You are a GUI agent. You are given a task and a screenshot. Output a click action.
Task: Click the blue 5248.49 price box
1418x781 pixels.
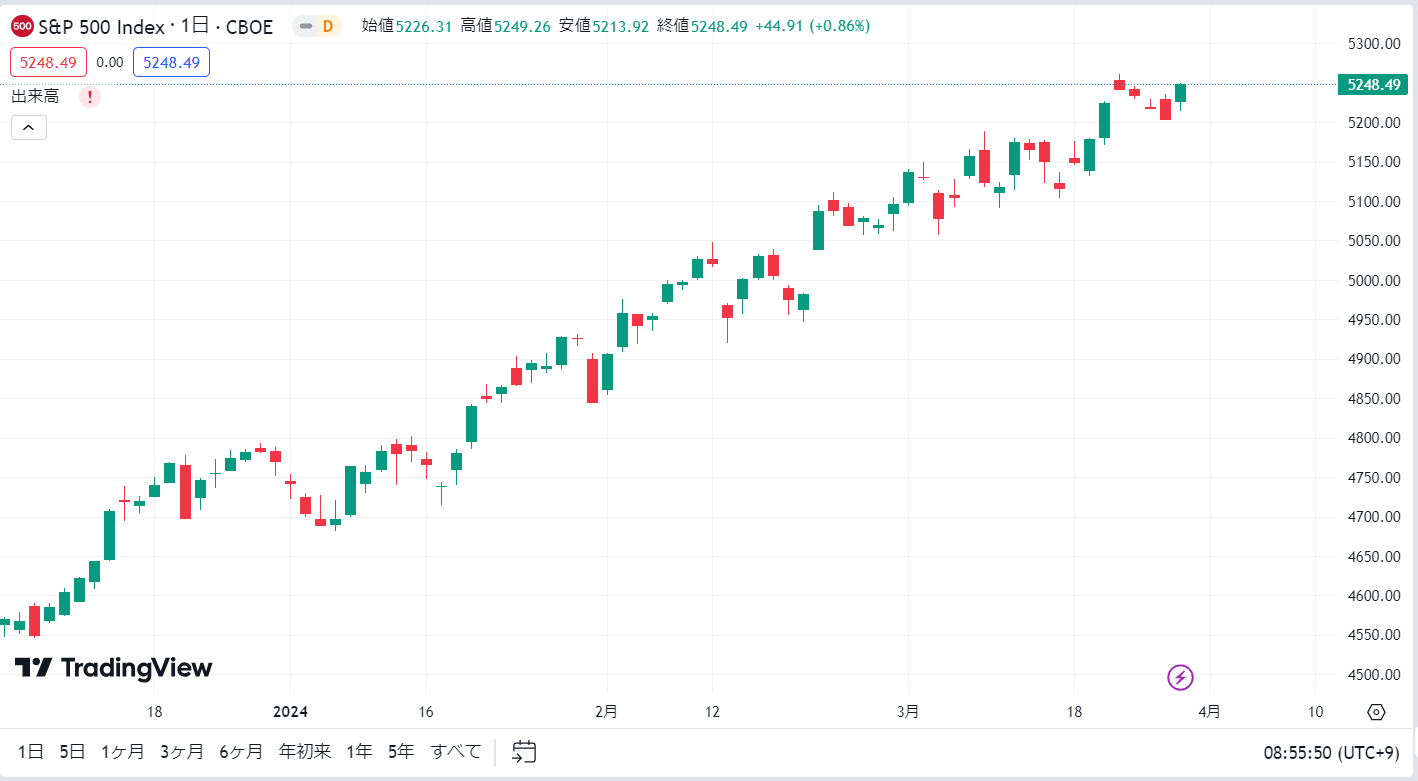(x=171, y=62)
